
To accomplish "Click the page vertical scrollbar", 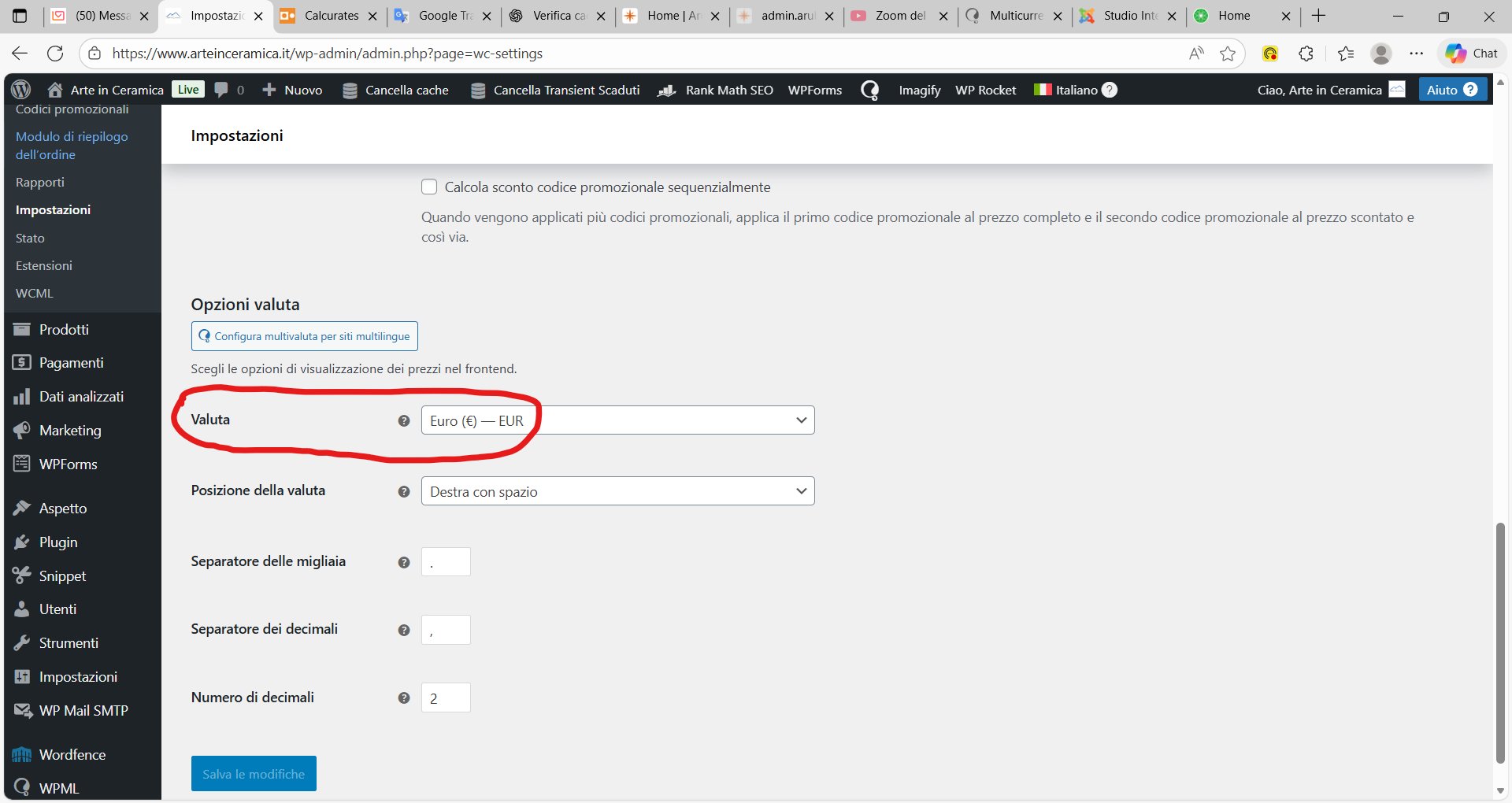I will pos(1499,642).
